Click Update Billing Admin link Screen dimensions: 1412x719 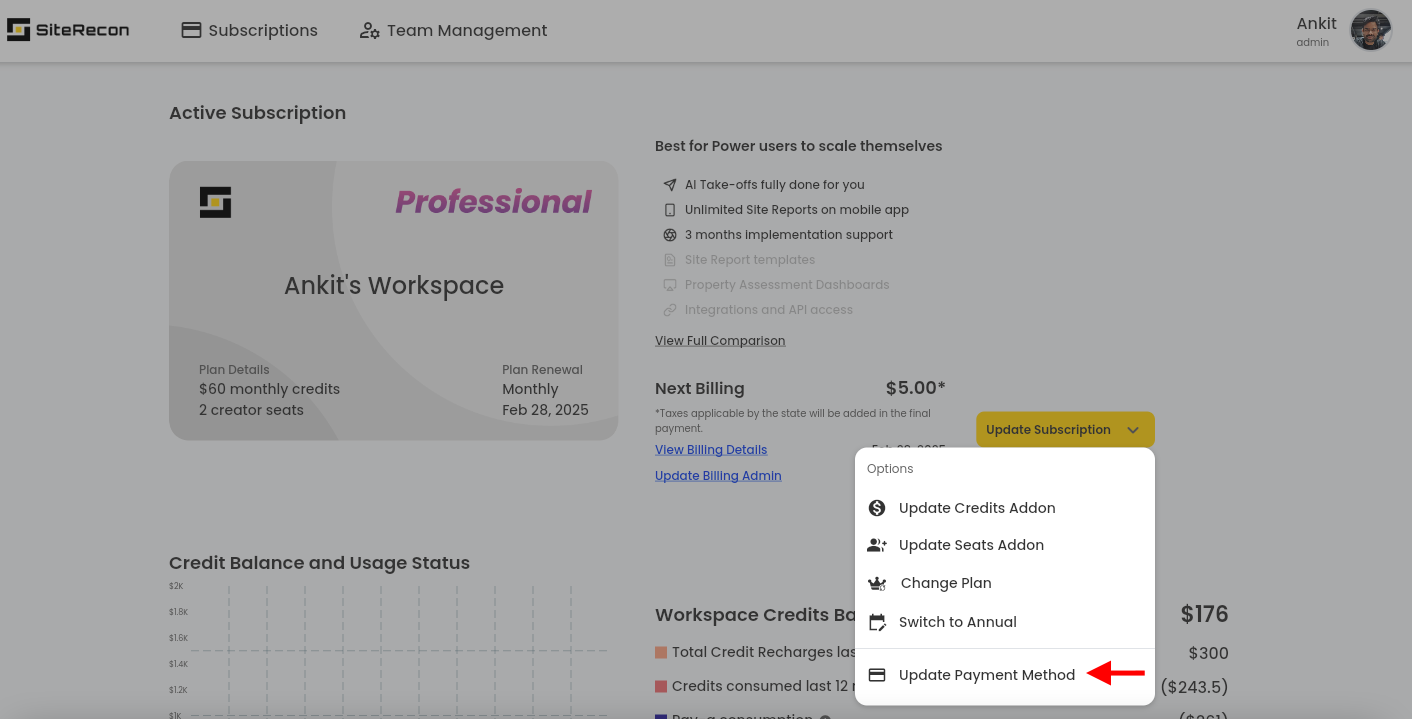pos(718,476)
